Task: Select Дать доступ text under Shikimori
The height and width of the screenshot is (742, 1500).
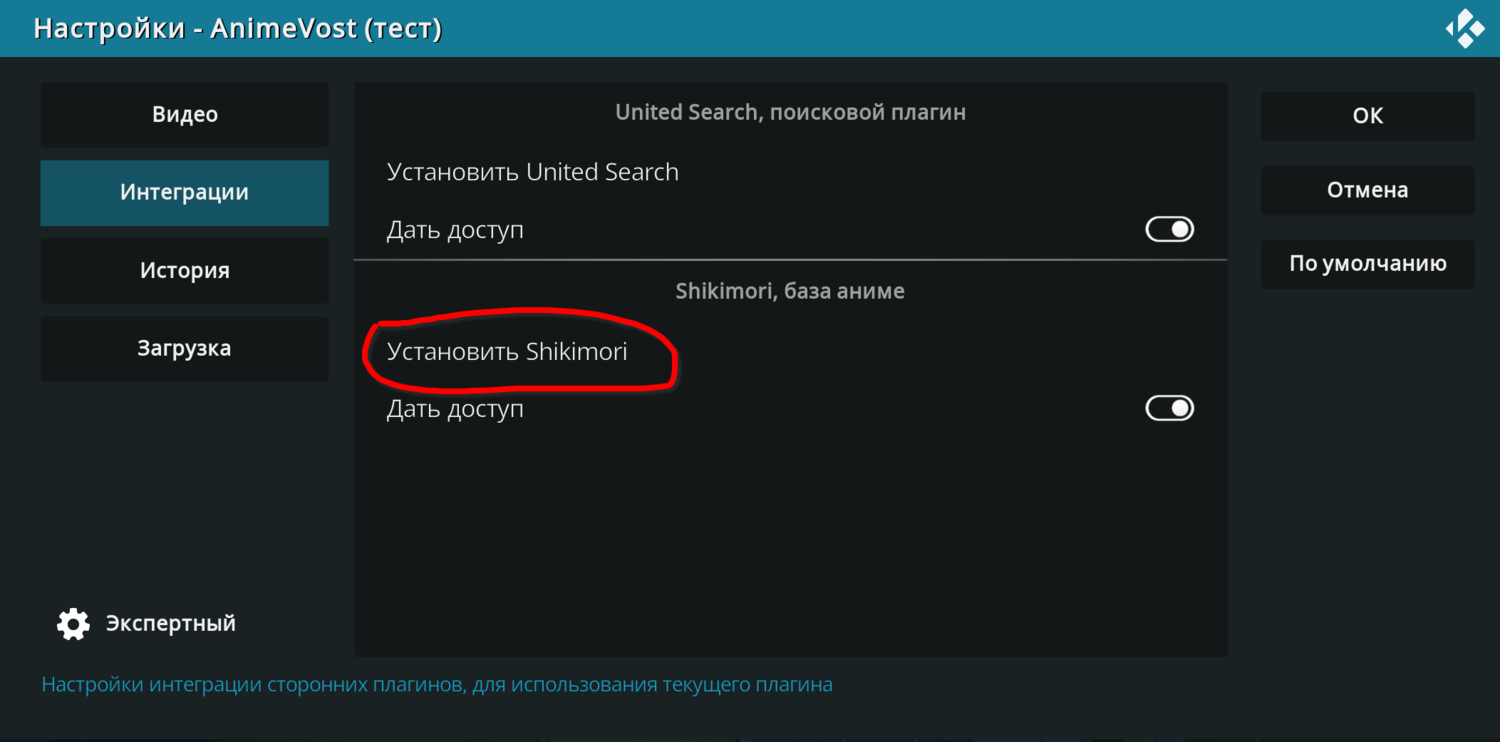Action: [455, 409]
